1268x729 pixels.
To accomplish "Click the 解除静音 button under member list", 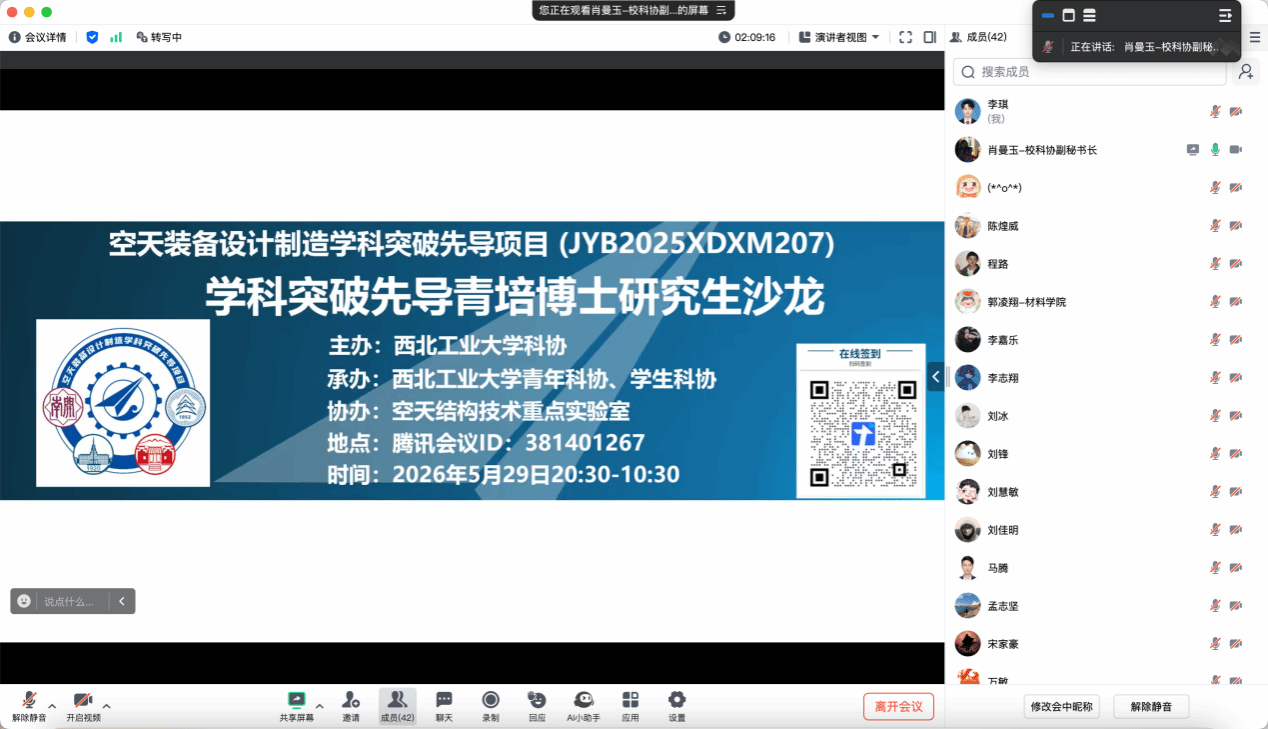I will 1150,706.
